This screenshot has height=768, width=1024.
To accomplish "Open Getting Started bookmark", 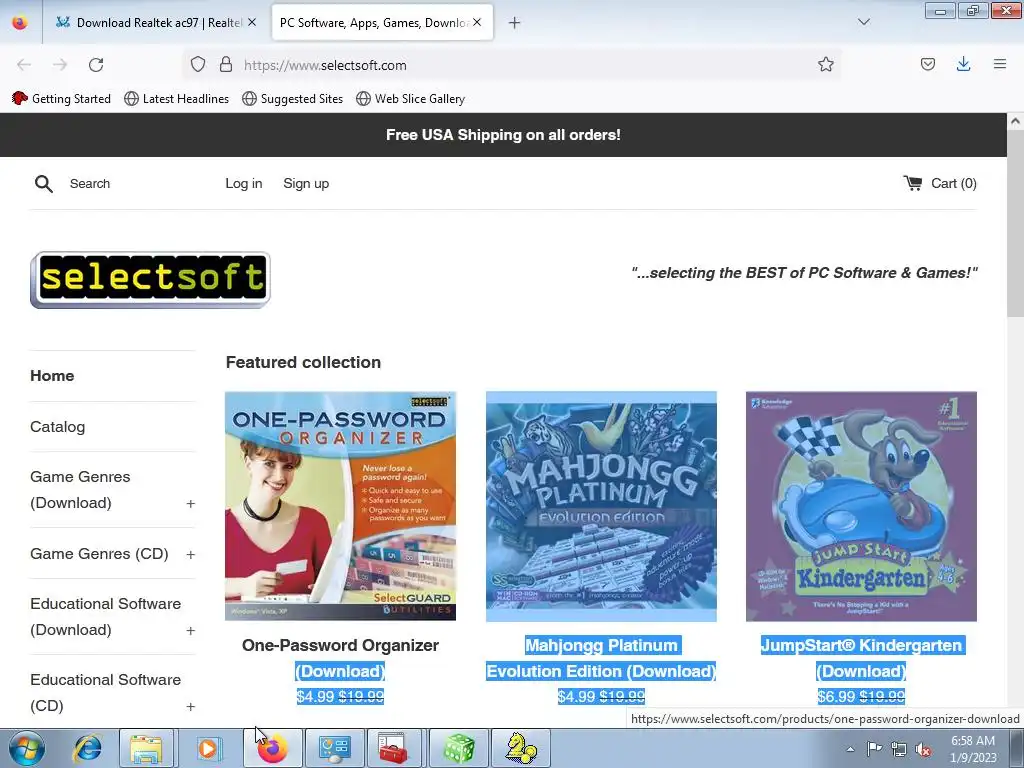I will coord(61,99).
